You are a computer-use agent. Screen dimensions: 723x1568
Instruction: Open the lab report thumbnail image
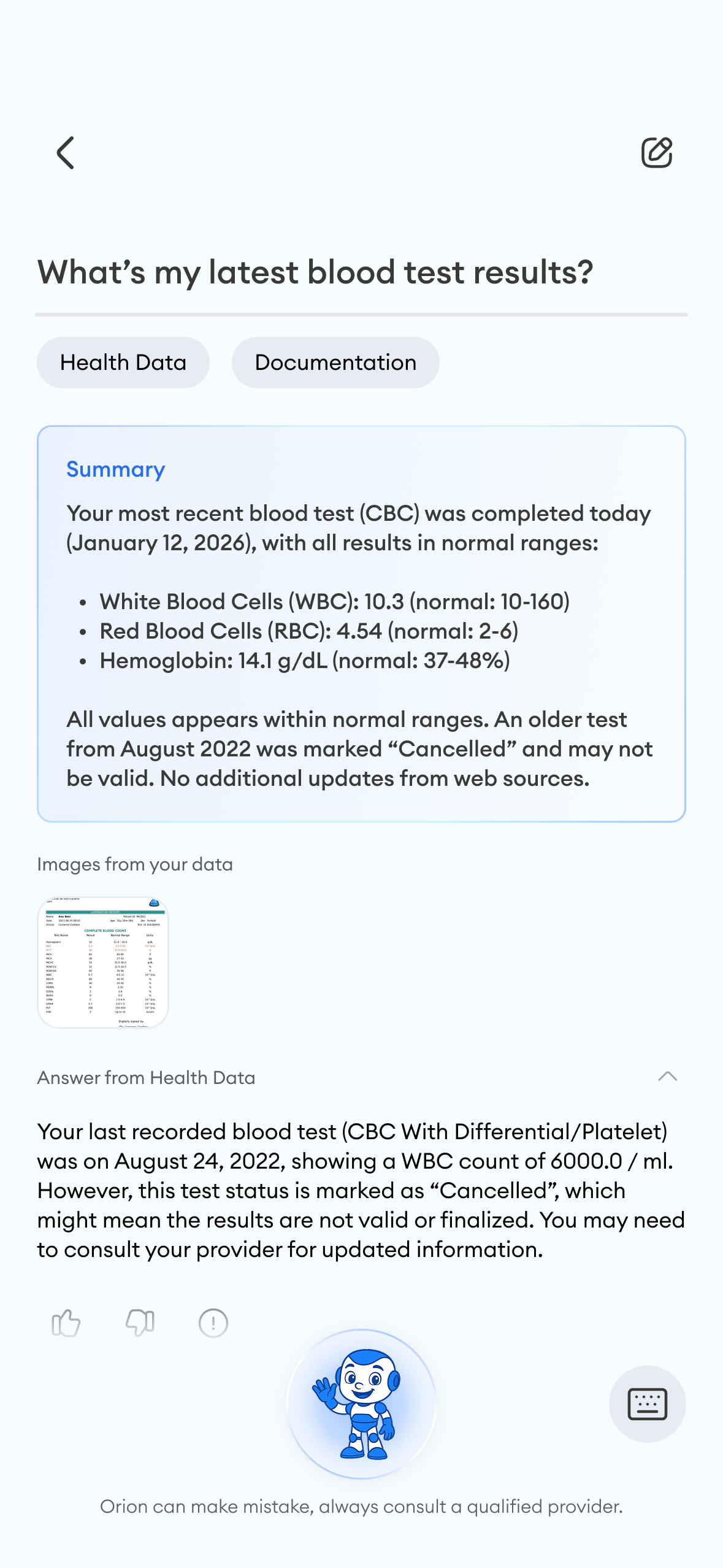click(x=103, y=963)
